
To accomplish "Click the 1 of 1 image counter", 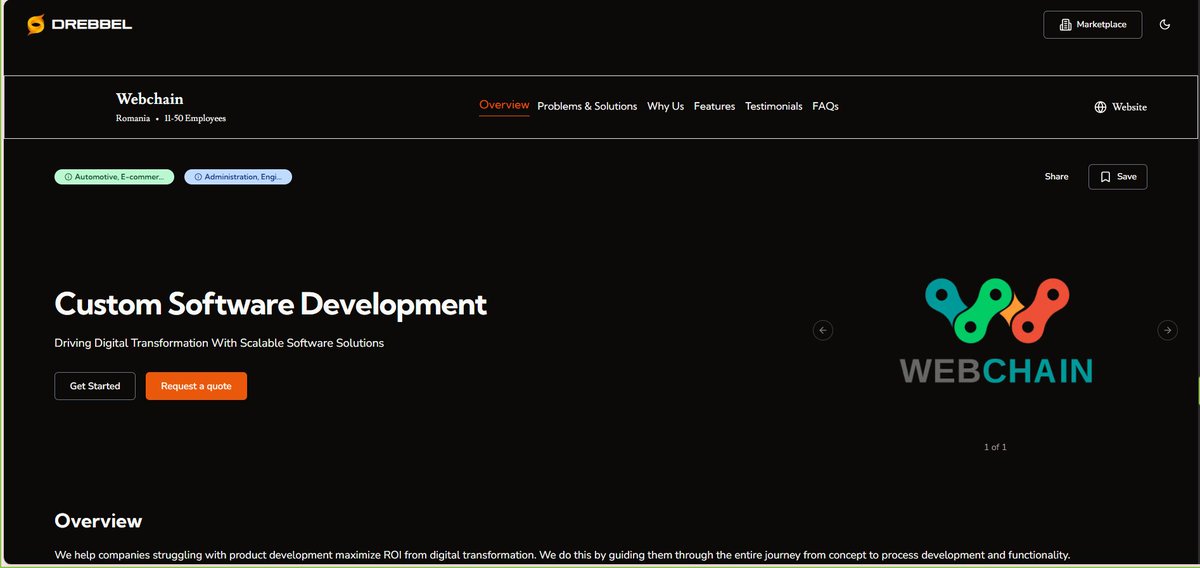I will click(995, 447).
